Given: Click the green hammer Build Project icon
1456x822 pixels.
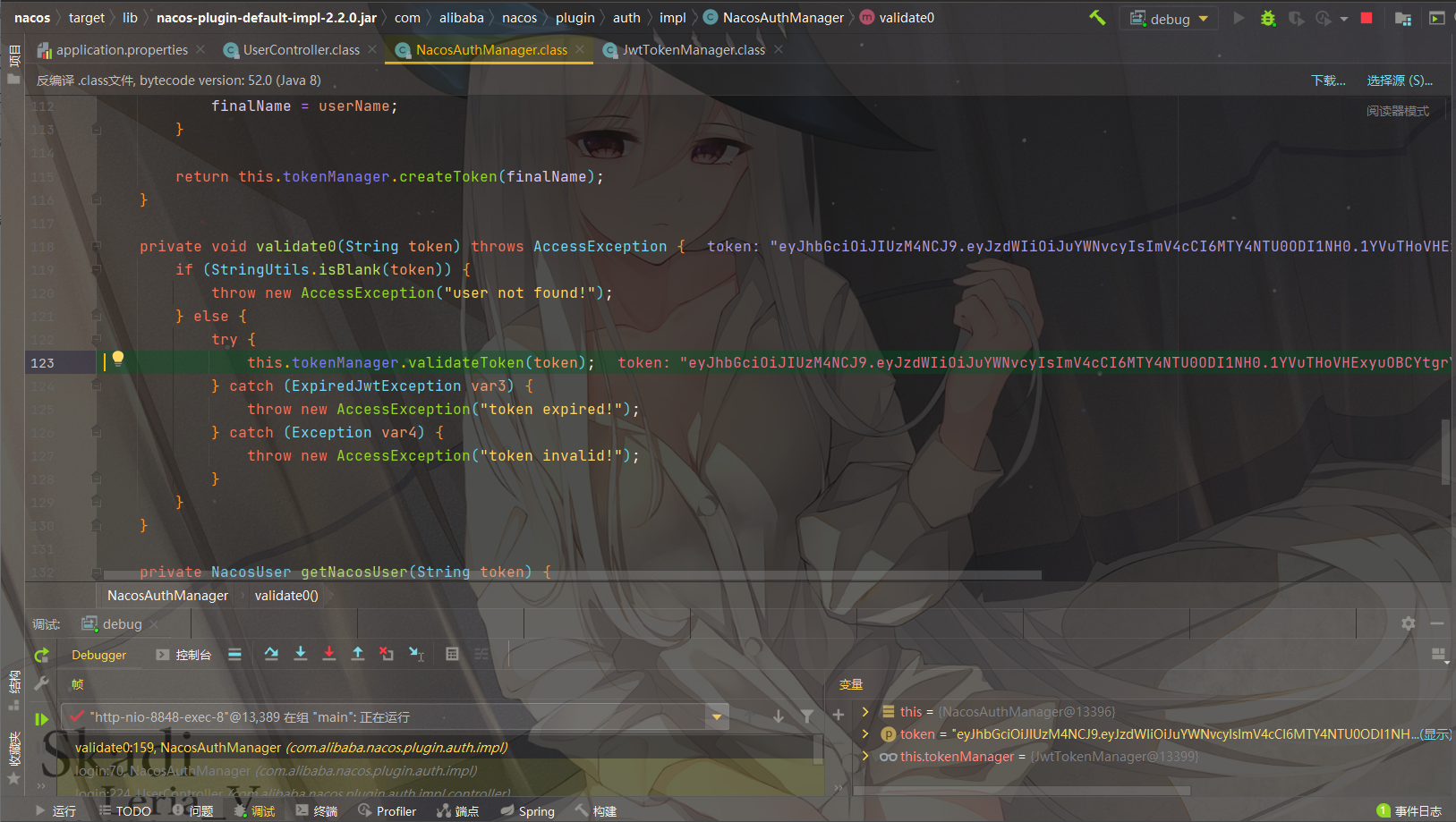Looking at the screenshot, I should click(x=1097, y=18).
